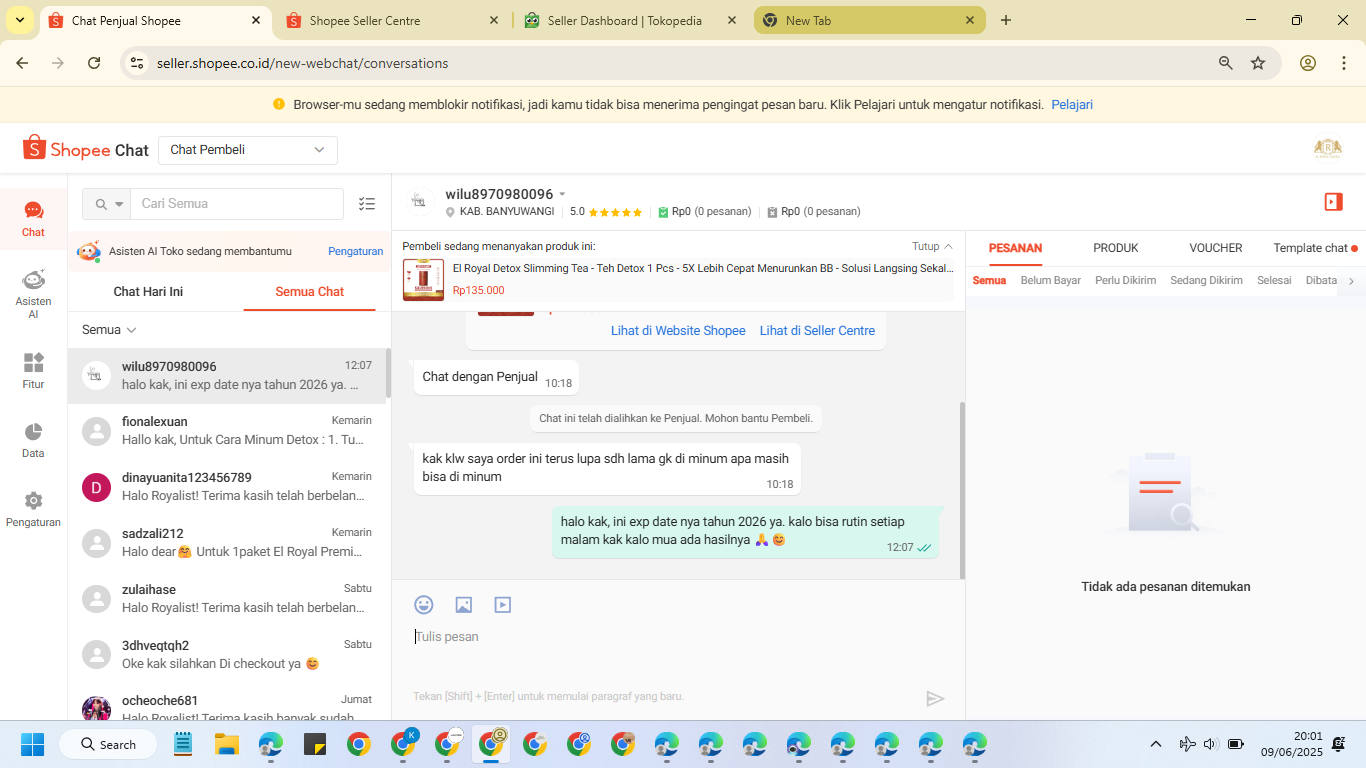
Task: Click the Shopee Chat logo
Action: tap(86, 150)
